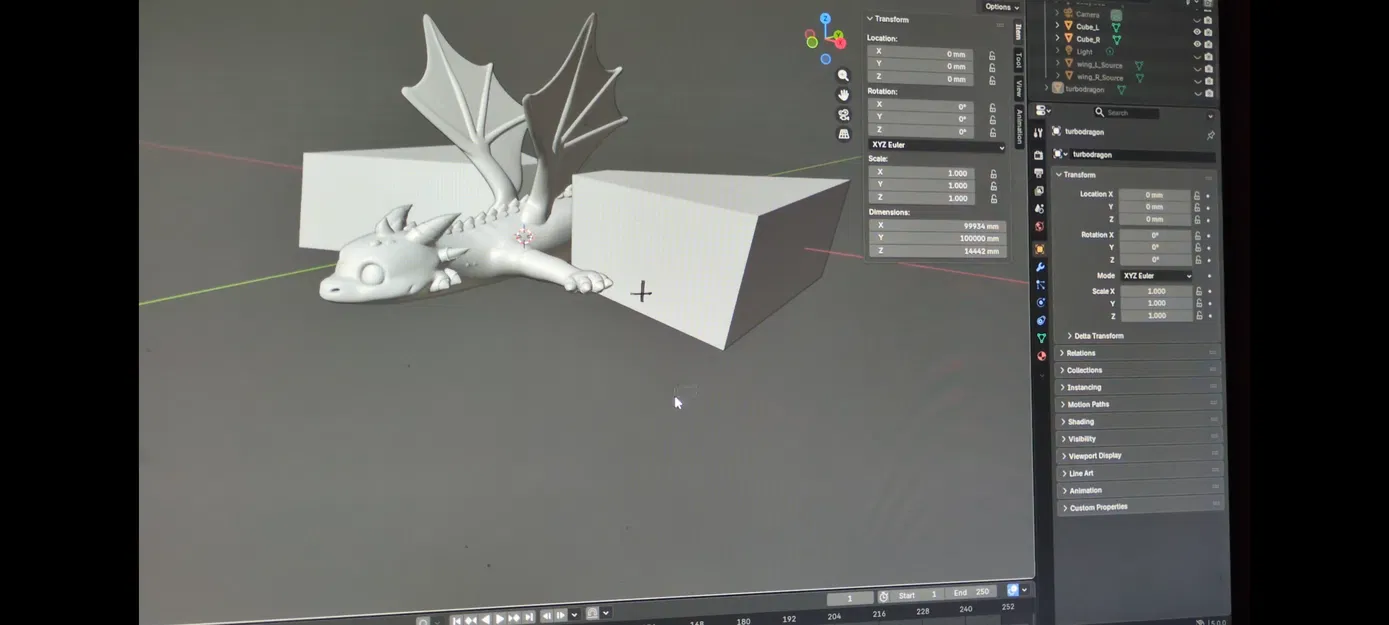Switch to the Item sidebar tab
The height and width of the screenshot is (625, 1389).
tap(1018, 31)
